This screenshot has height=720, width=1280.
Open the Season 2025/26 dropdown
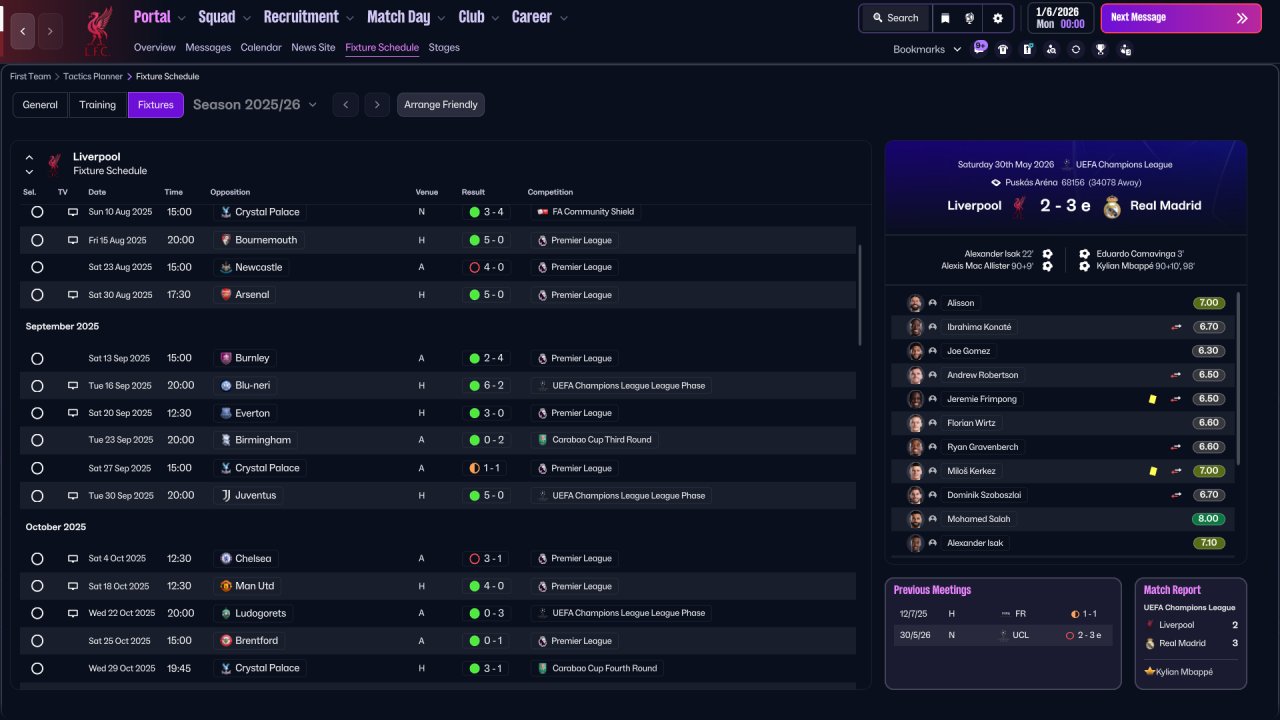(255, 105)
